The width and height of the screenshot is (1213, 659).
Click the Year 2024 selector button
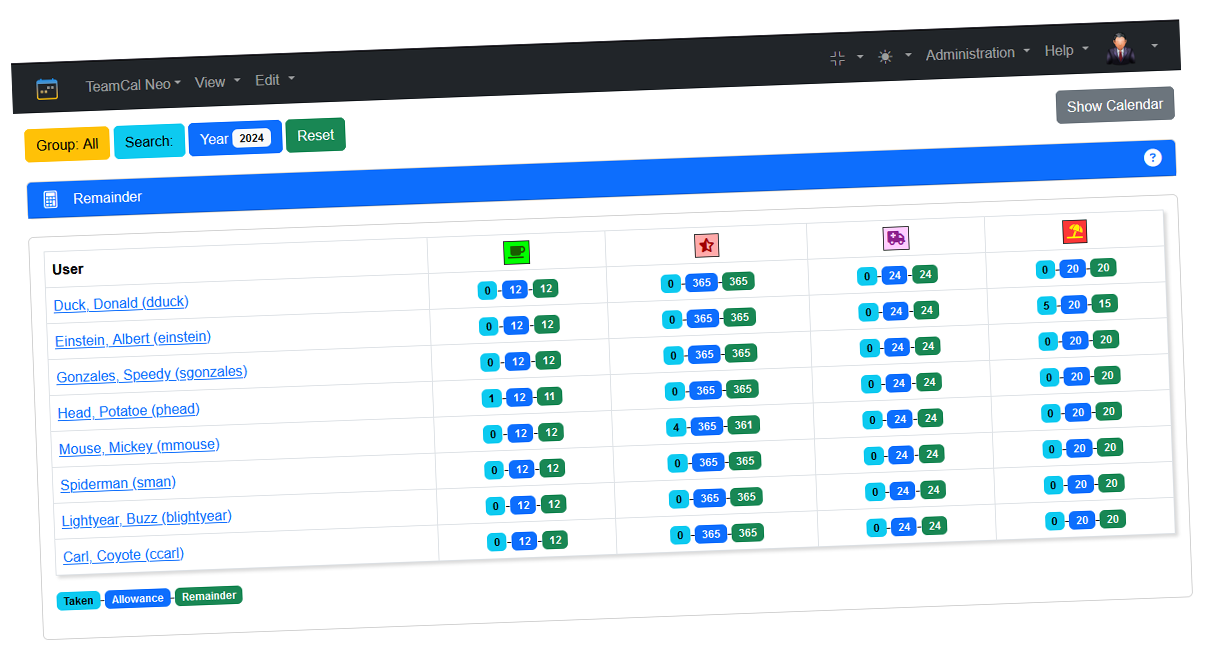point(235,138)
